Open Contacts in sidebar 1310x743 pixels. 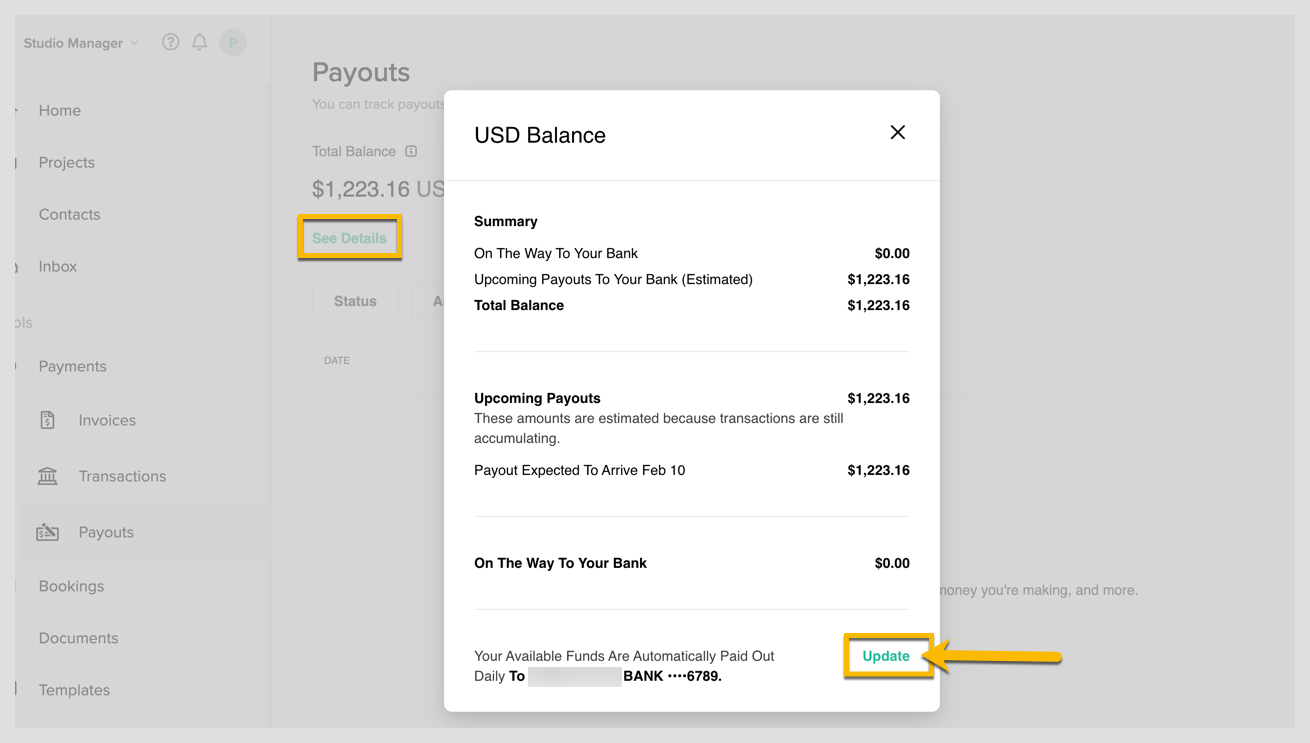[x=70, y=214]
